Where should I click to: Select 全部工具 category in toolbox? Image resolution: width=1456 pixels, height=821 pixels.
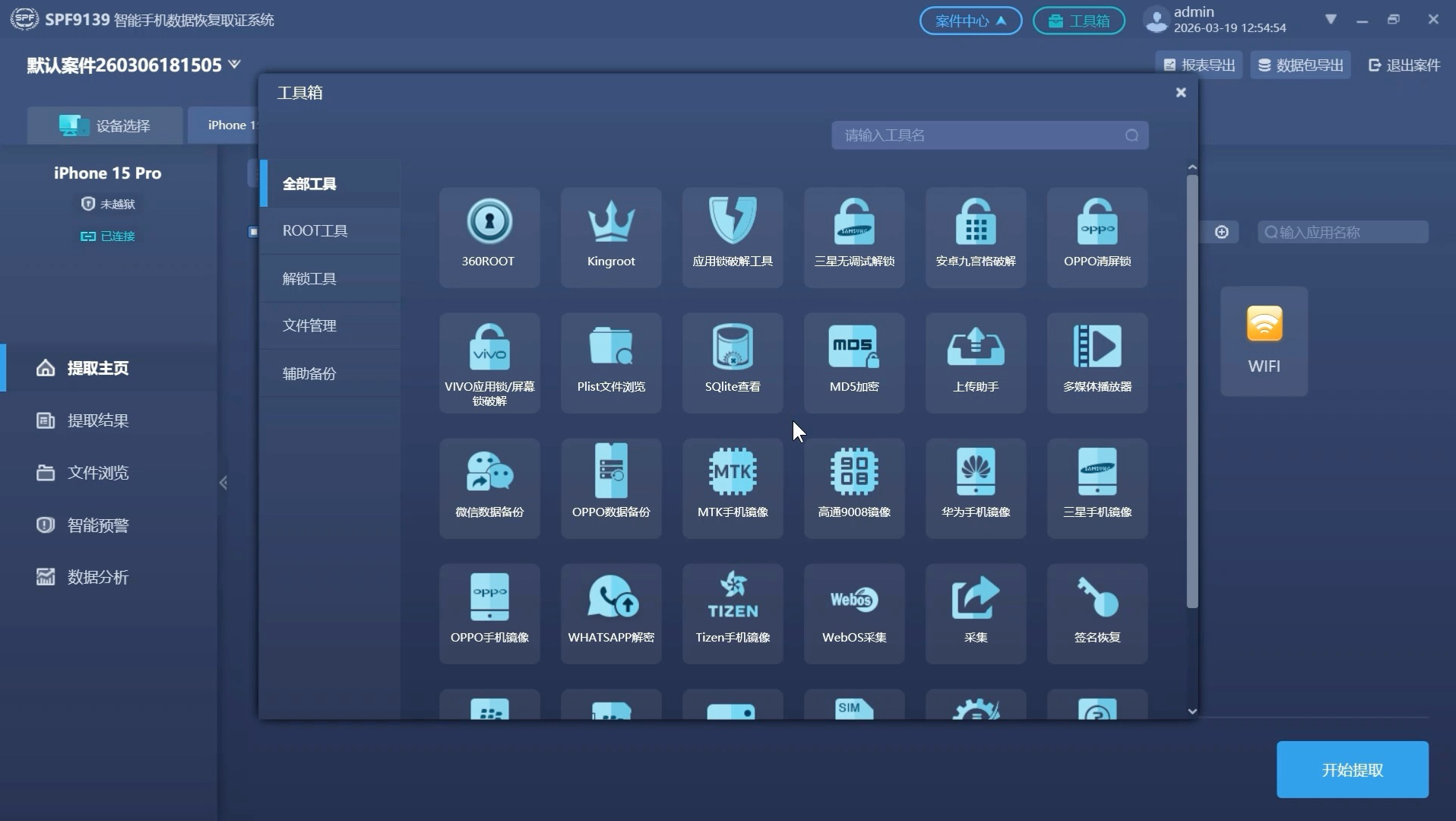(x=330, y=183)
